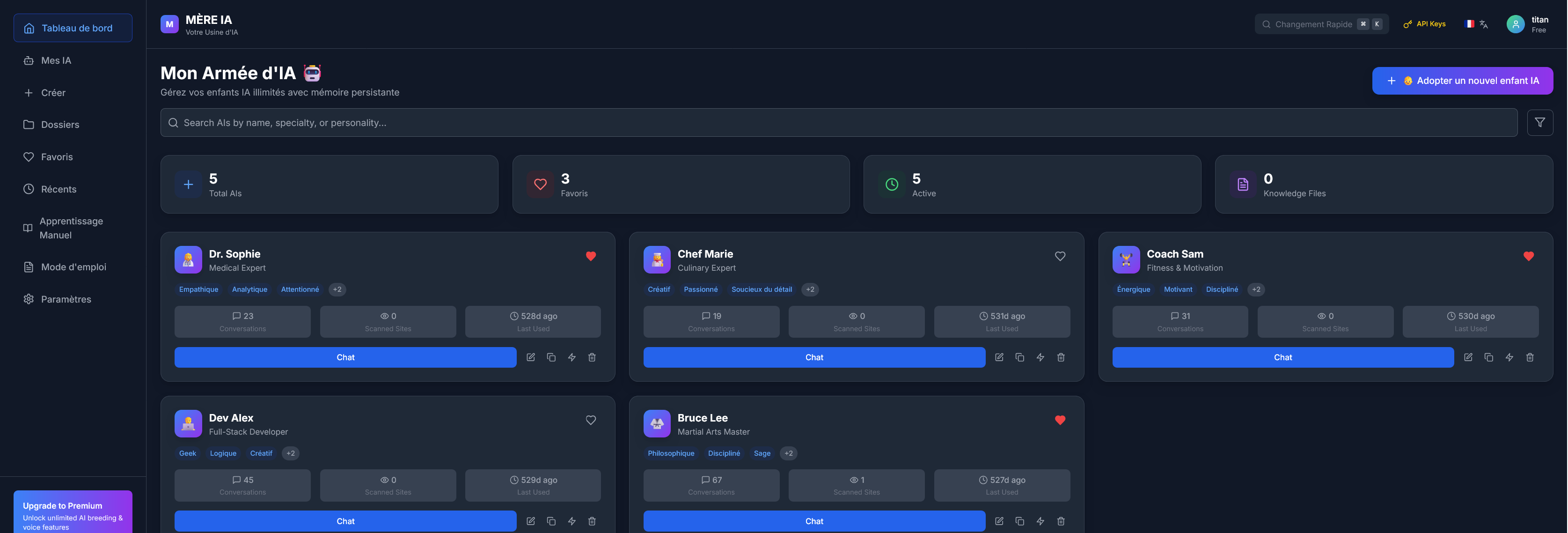This screenshot has width=1568, height=533.
Task: Click the lightning bolt icon on Chef Marie
Action: point(1040,357)
